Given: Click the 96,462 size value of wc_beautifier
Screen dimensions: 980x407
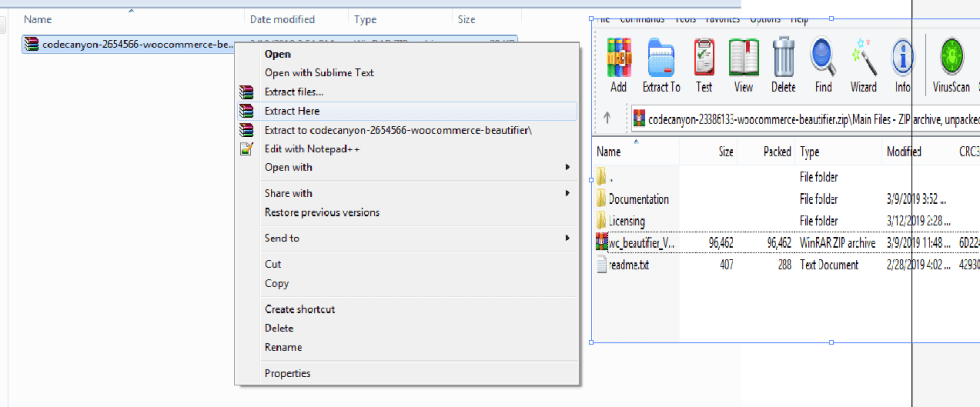Looking at the screenshot, I should pos(721,243).
